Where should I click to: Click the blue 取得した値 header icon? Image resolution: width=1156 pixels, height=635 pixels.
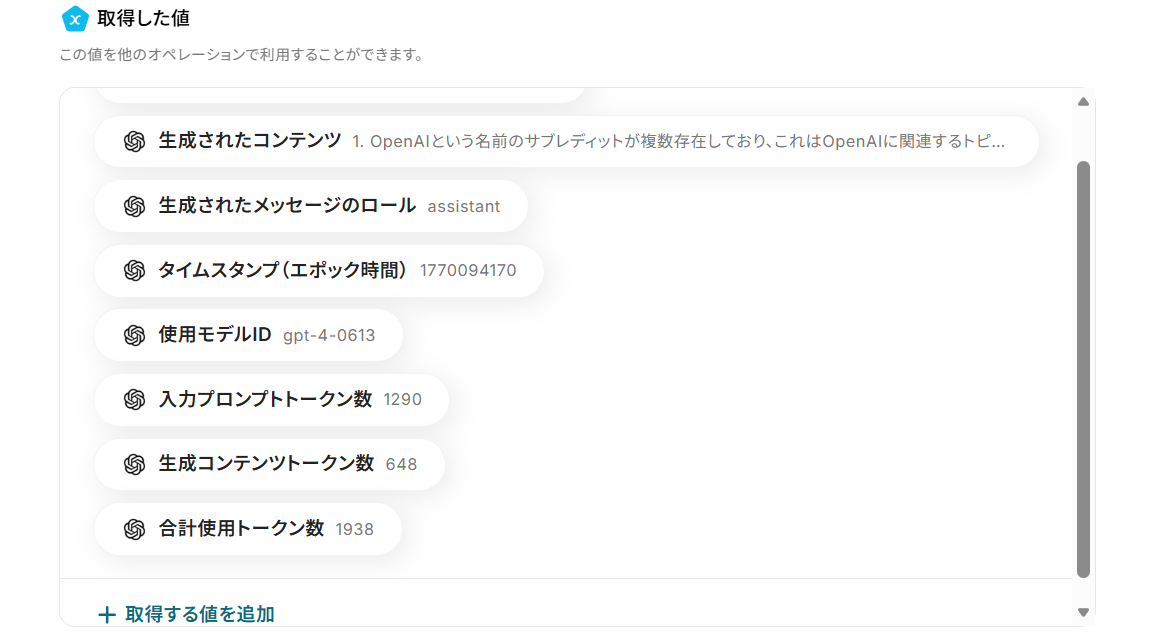coord(75,18)
